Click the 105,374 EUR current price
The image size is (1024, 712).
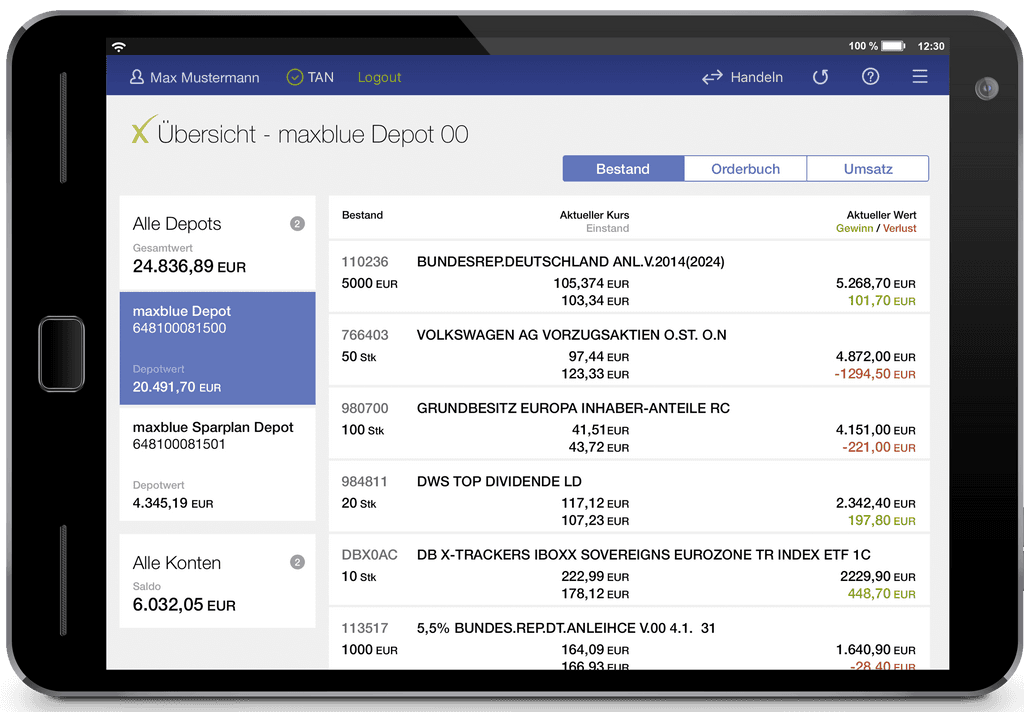pyautogui.click(x=592, y=283)
